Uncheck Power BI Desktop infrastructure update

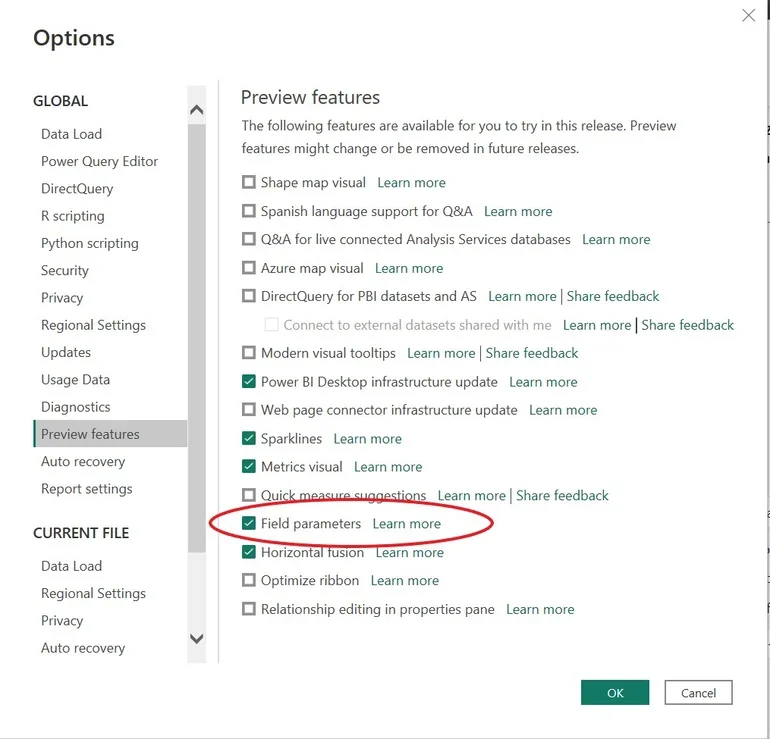pos(249,382)
